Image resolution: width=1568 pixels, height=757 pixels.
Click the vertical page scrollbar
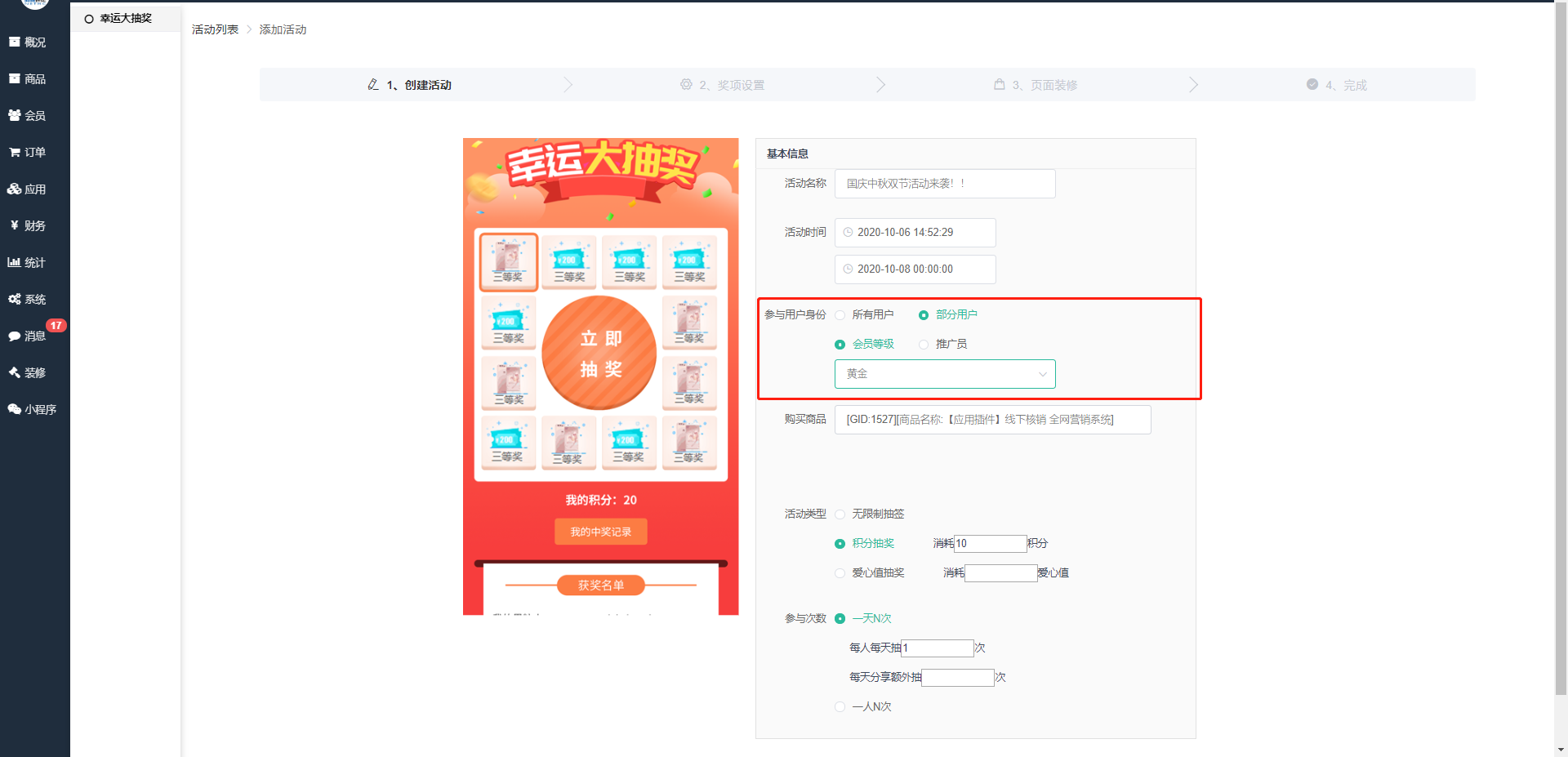[x=1561, y=327]
